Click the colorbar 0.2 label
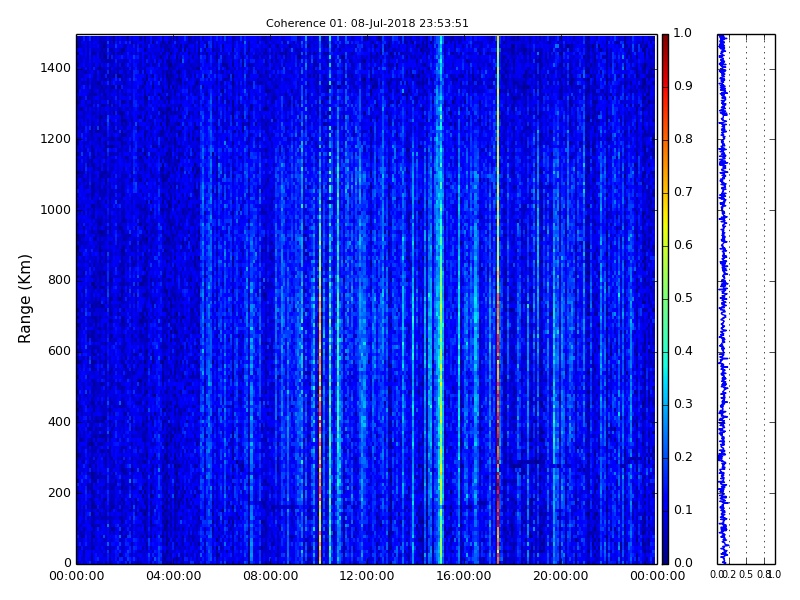 click(683, 457)
